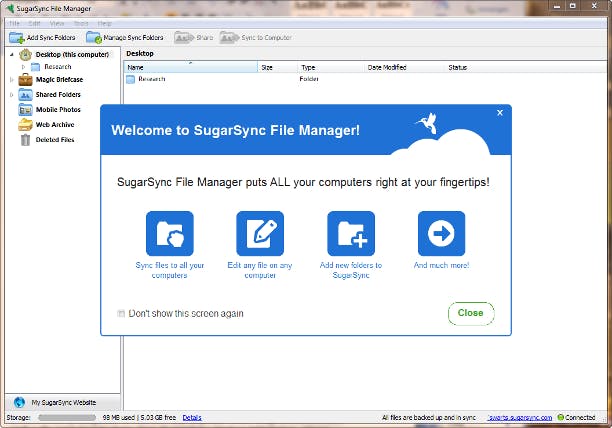The height and width of the screenshot is (428, 612).
Task: Open the Deleted Files trash icon
Action: (x=25, y=140)
